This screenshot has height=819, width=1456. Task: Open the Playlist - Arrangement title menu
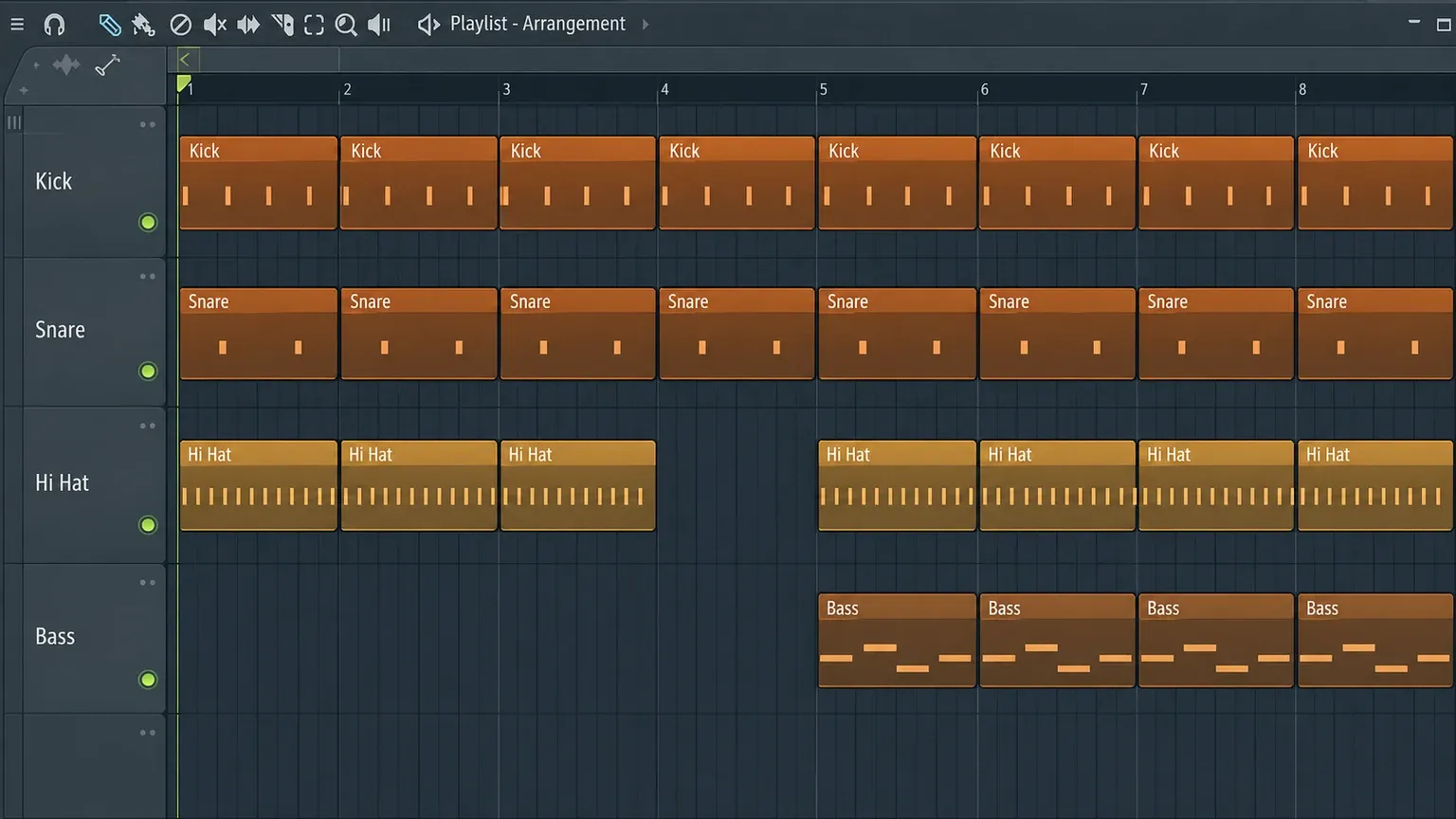click(537, 24)
